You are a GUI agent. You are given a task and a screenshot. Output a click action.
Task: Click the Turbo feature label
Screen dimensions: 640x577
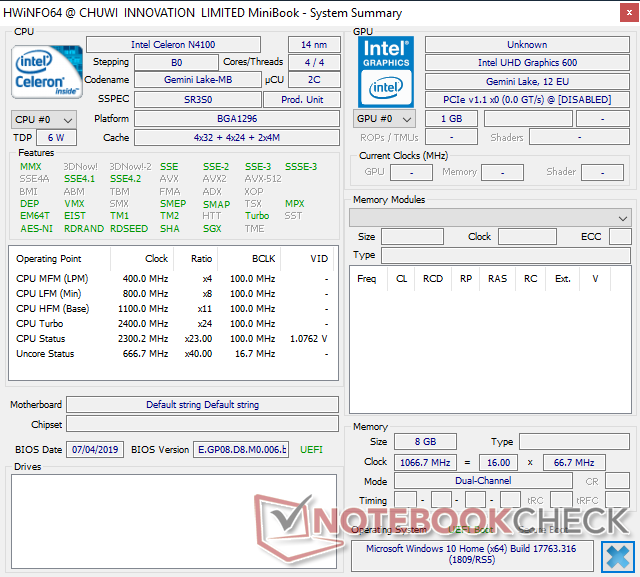[x=257, y=215]
